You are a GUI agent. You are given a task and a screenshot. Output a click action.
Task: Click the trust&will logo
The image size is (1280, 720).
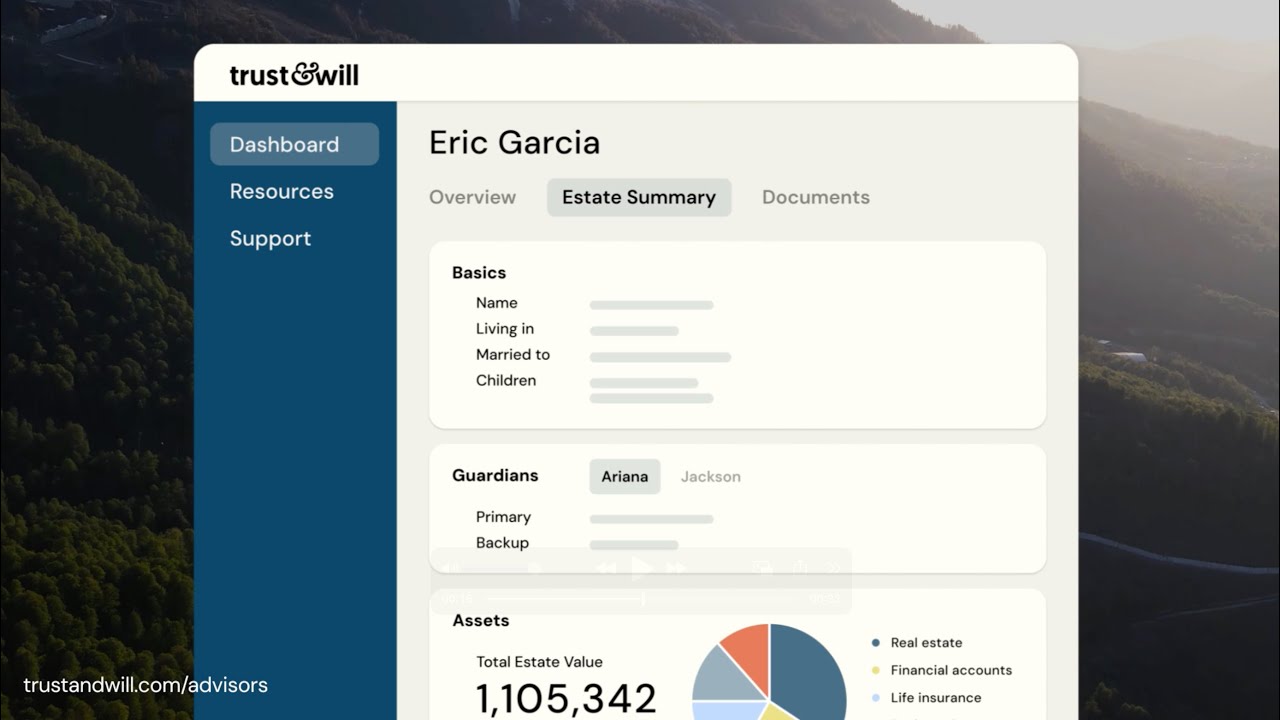click(294, 75)
